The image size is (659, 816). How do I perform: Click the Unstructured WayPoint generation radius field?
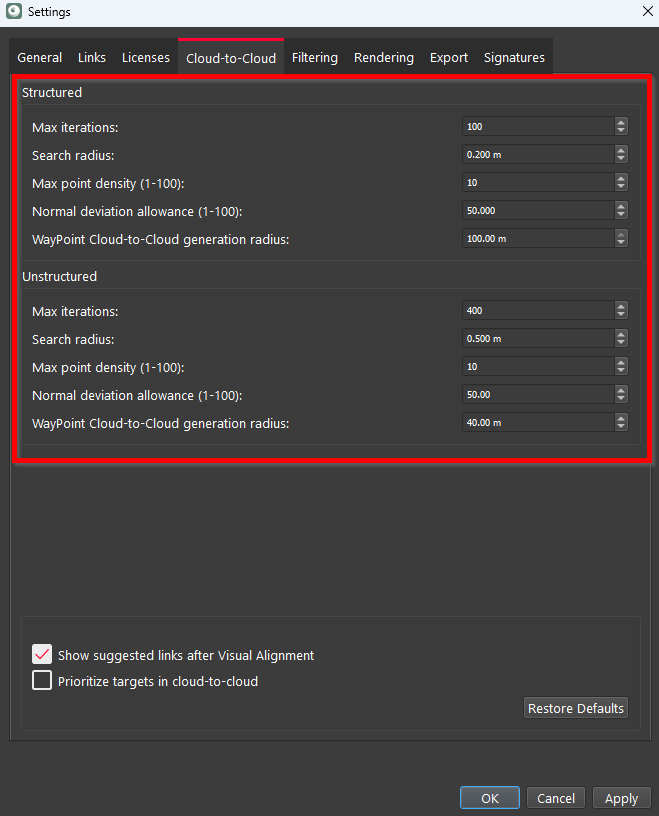(538, 423)
